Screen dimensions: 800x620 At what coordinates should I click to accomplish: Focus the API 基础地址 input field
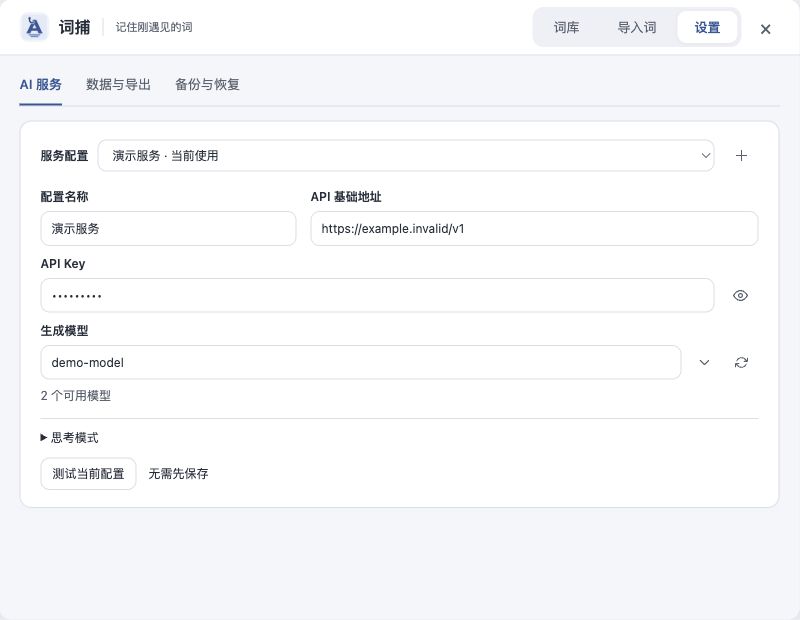point(534,229)
